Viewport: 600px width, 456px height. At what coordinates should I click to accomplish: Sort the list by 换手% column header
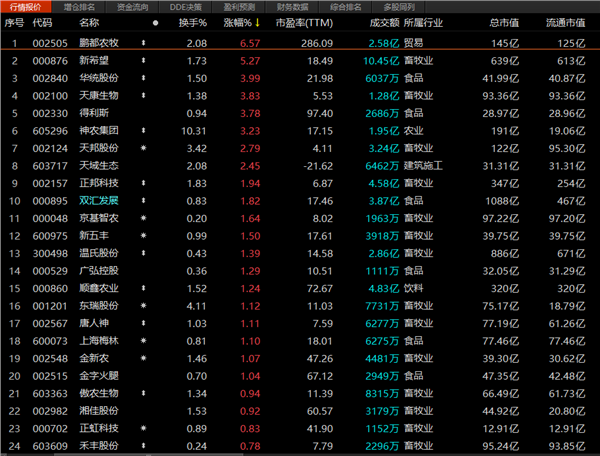[193, 22]
